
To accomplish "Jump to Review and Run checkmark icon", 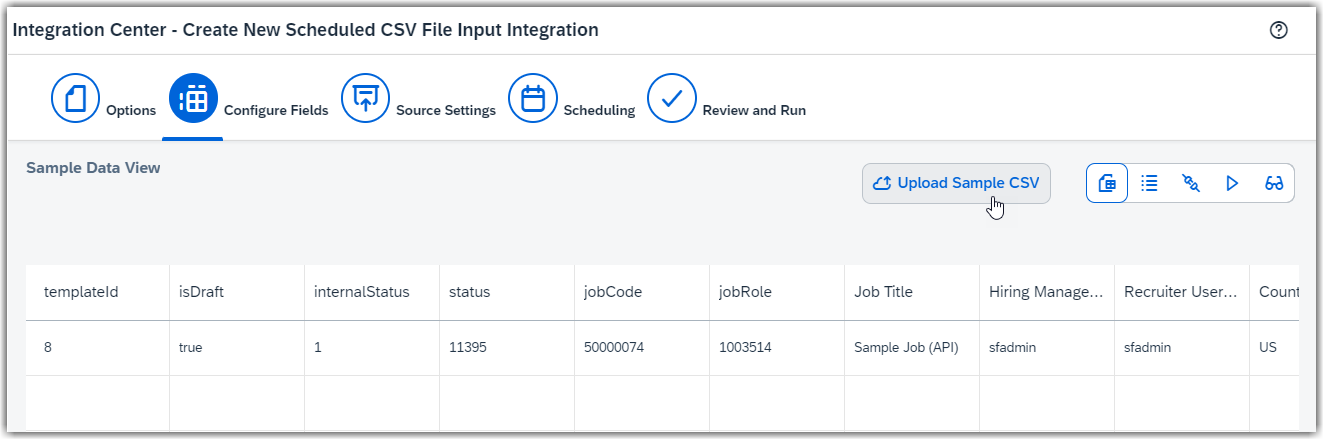I will point(672,98).
